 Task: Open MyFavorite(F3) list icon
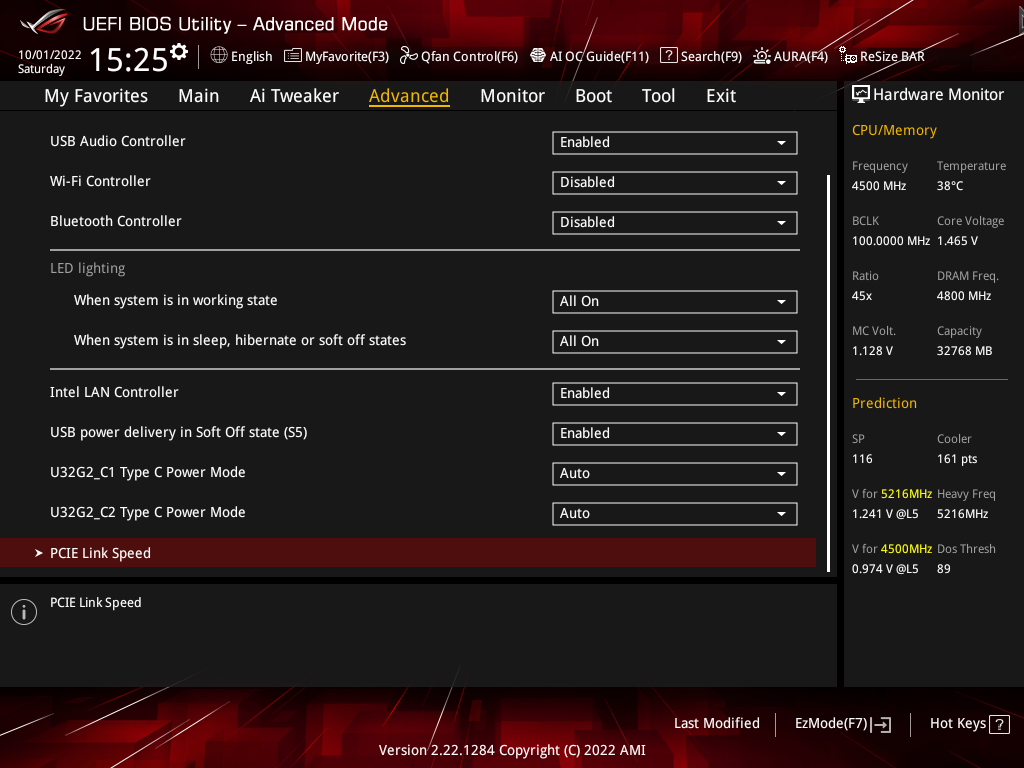tap(293, 56)
